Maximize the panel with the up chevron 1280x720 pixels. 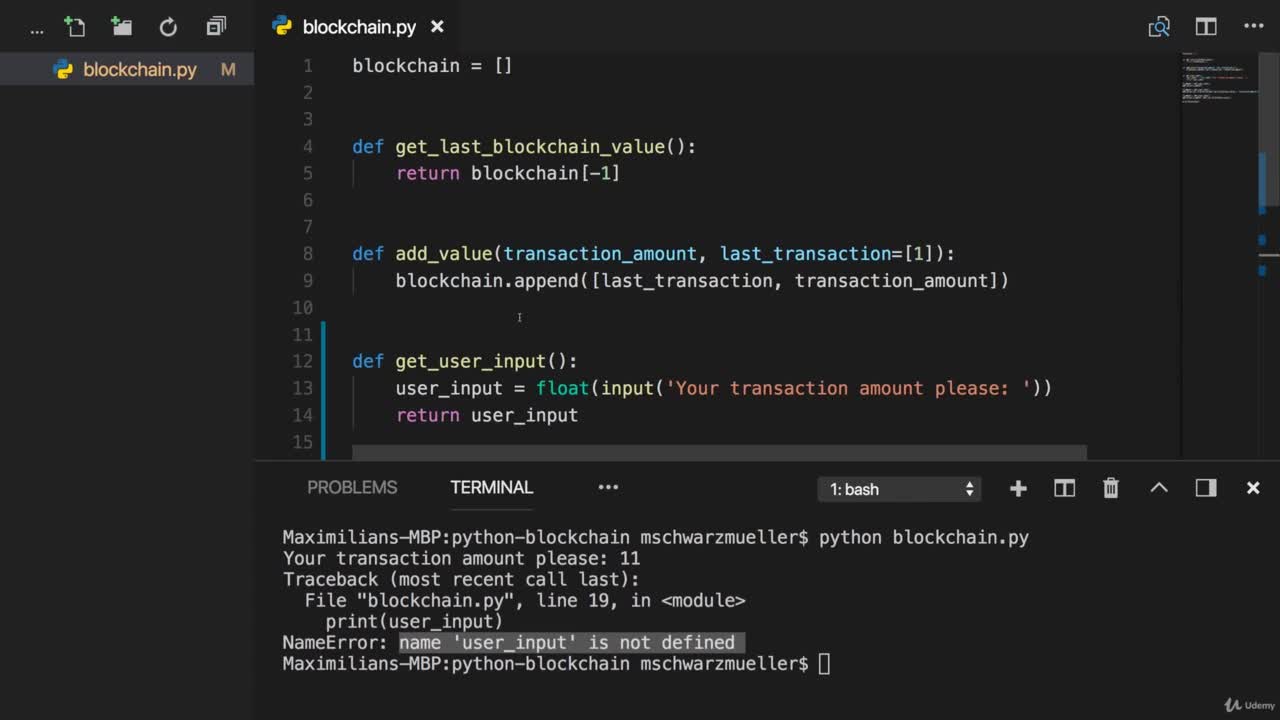[1159, 488]
